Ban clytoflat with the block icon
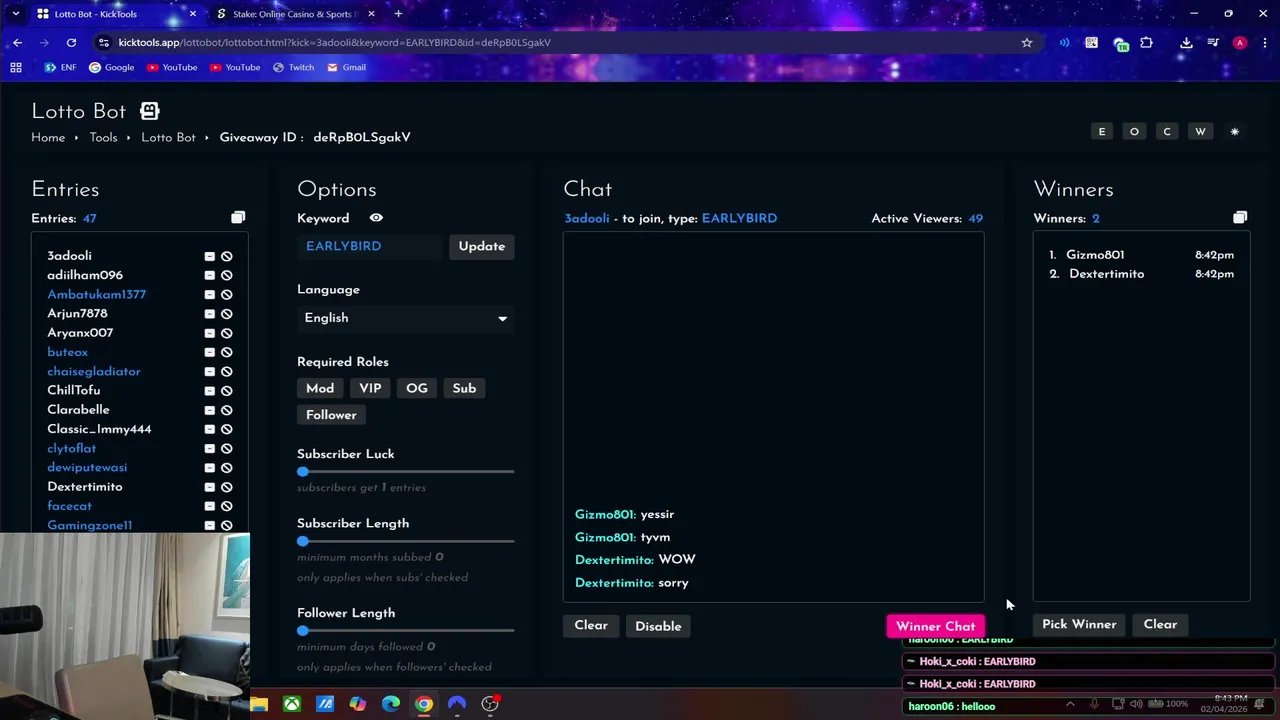The image size is (1280, 720). coord(227,449)
